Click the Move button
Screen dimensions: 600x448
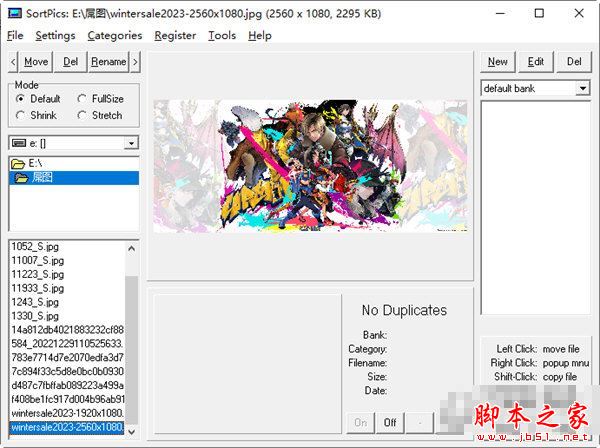[x=36, y=62]
